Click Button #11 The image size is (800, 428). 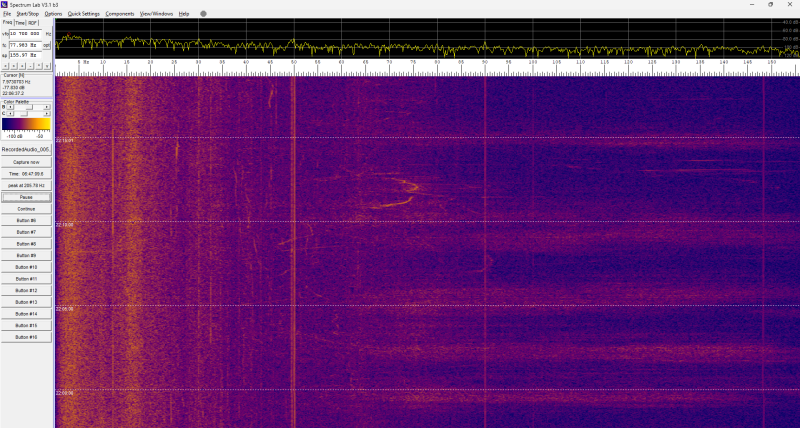pos(26,279)
